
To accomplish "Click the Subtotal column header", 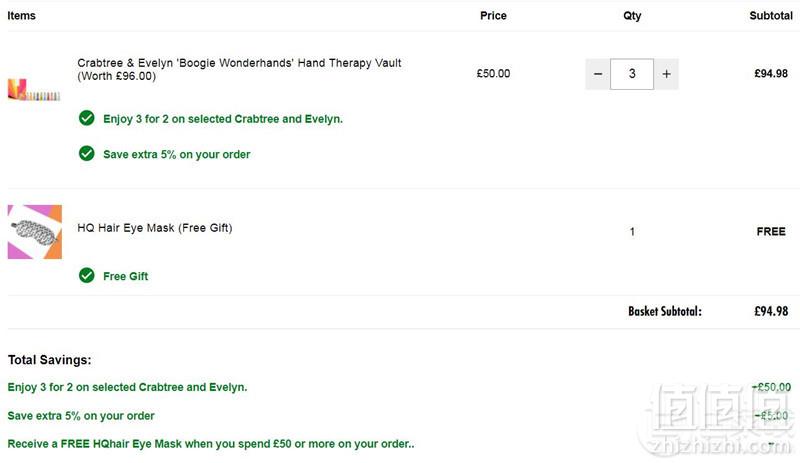I will (771, 16).
